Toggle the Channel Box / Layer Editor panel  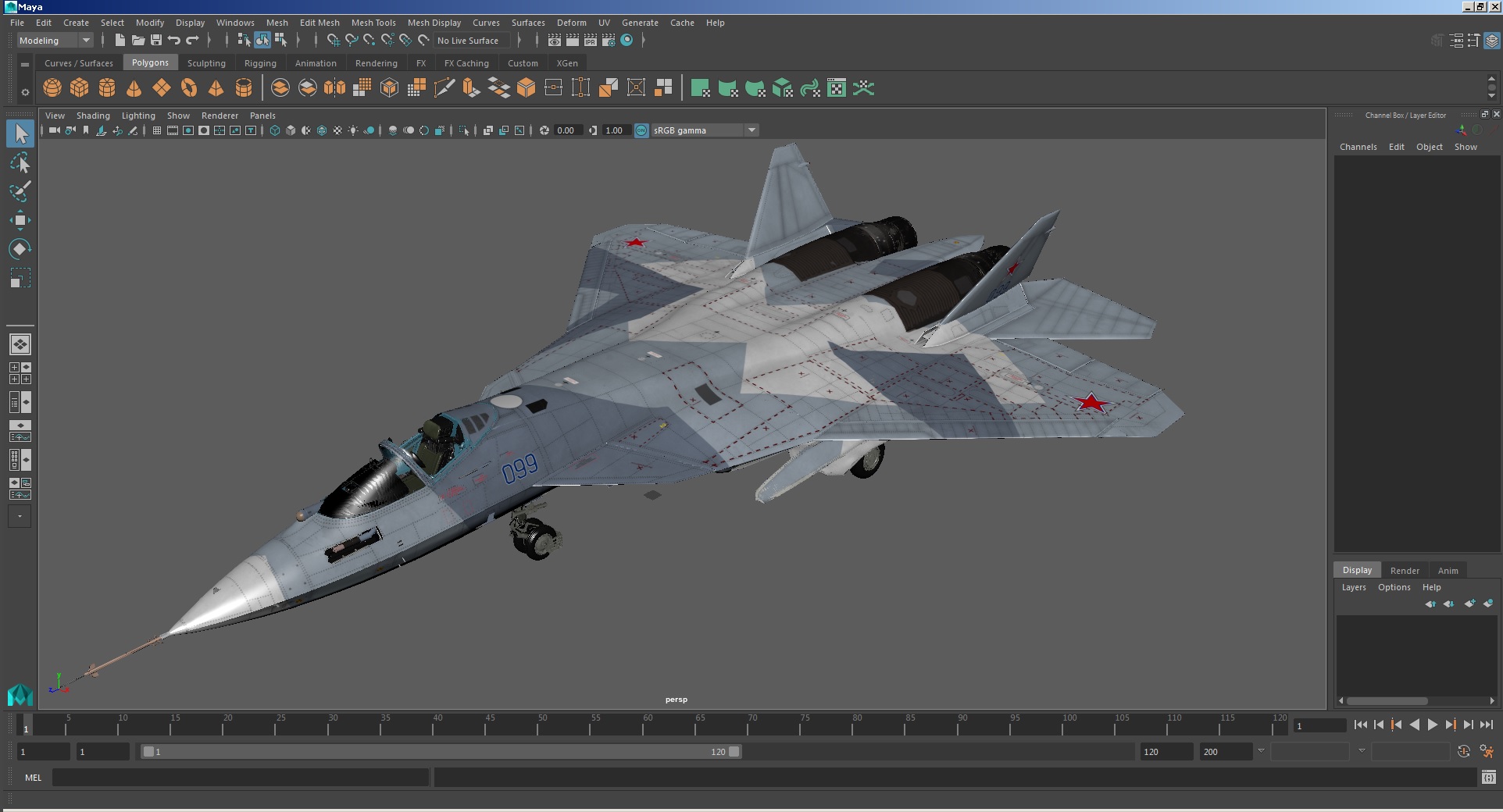(x=1492, y=41)
